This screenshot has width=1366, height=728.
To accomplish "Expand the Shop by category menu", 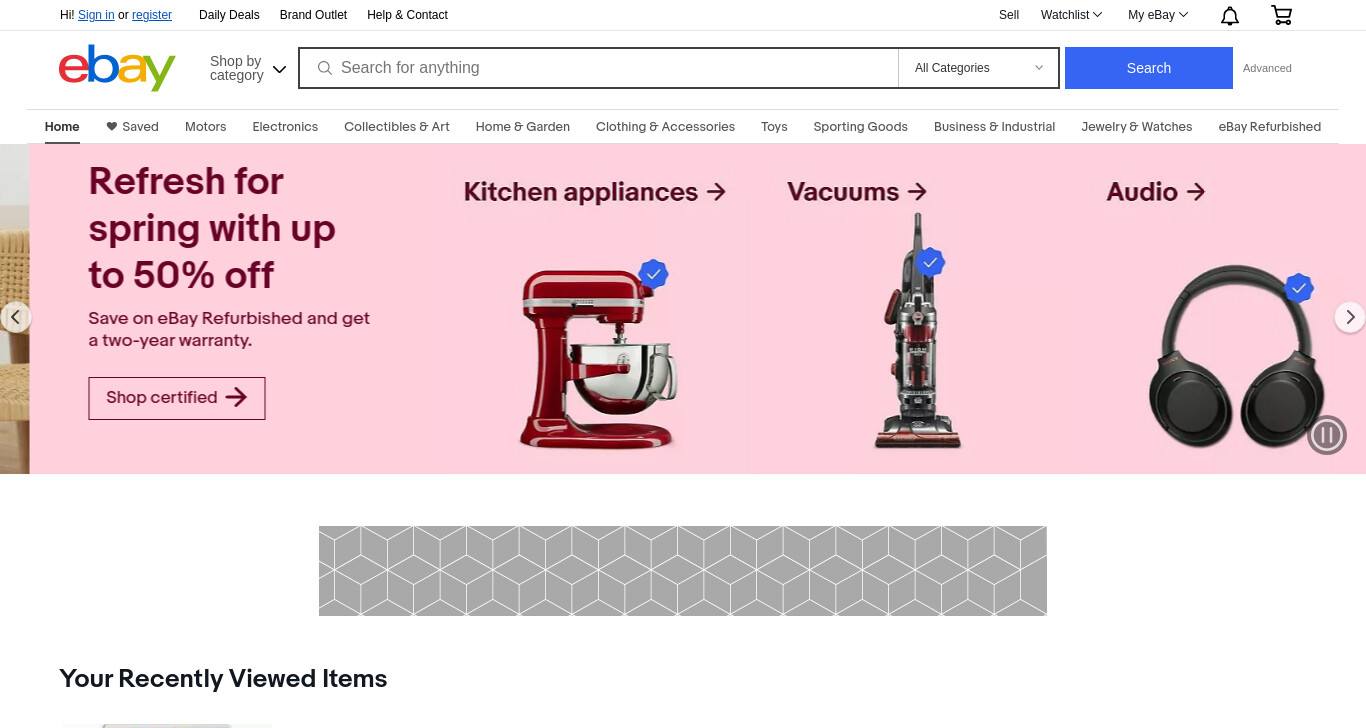I will click(248, 68).
